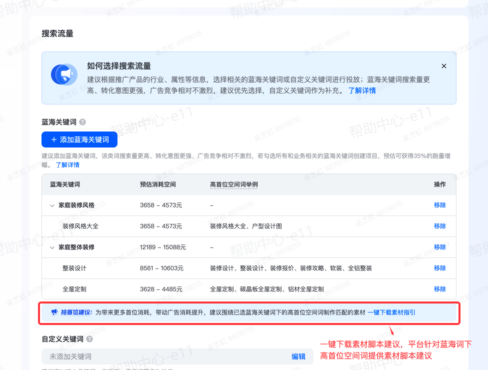Open 了解详情 link in the blue banner

(x=362, y=91)
